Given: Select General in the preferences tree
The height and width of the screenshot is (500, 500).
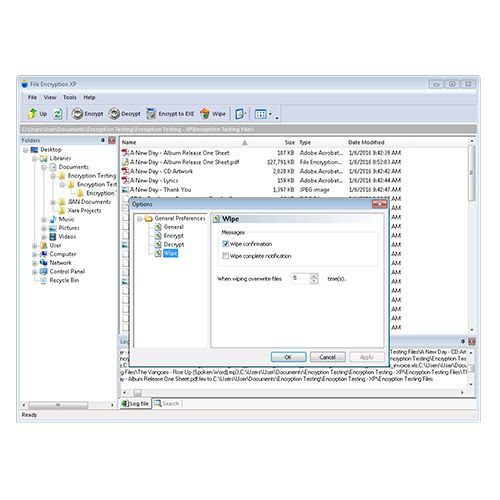Looking at the screenshot, I should click(x=173, y=227).
